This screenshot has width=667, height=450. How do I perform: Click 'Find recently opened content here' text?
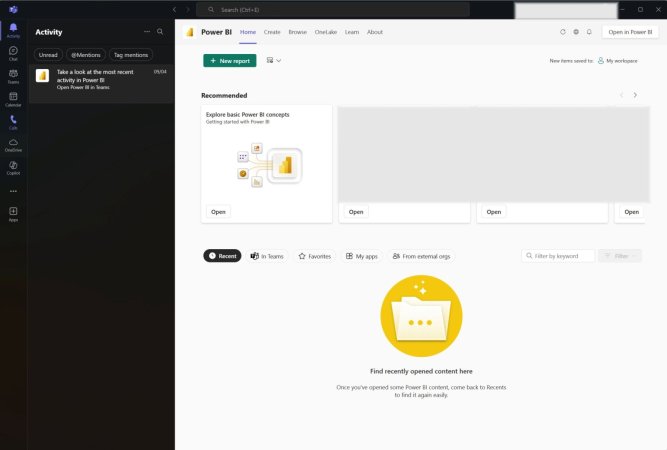421,371
